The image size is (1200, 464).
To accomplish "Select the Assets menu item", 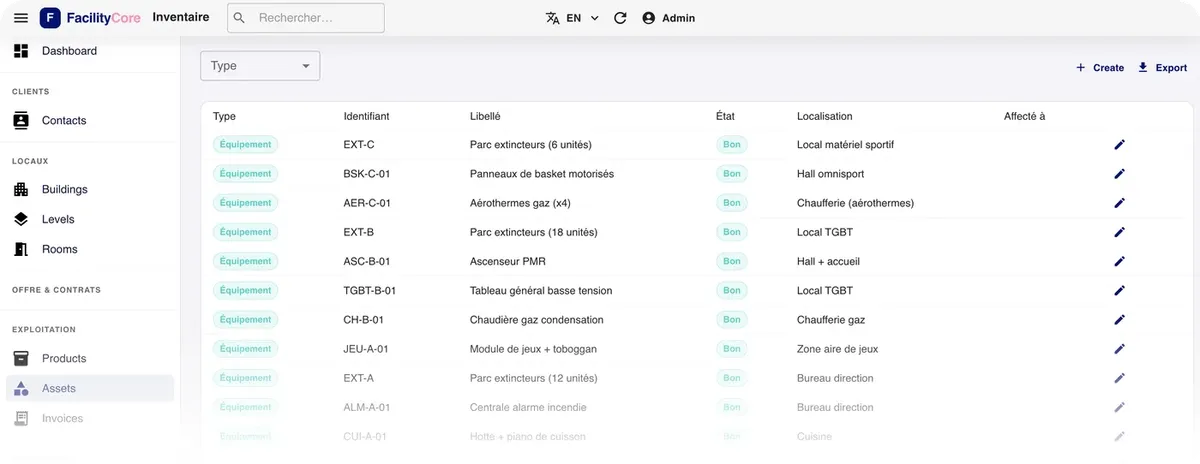I will (x=90, y=388).
